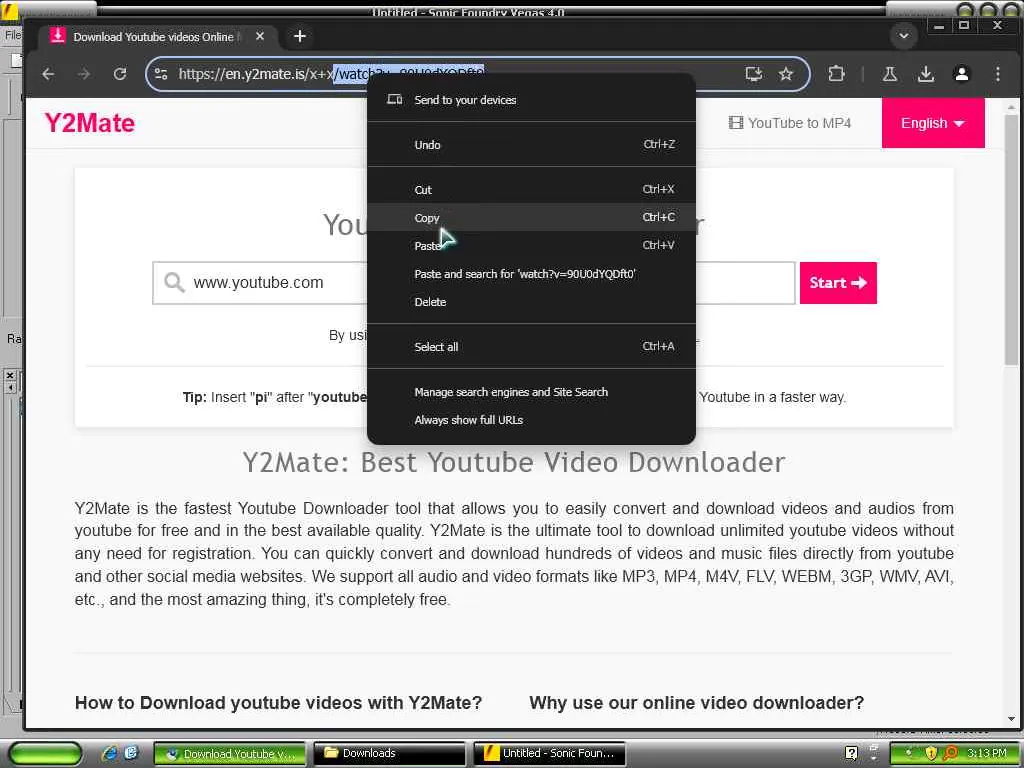Viewport: 1024px width, 768px height.
Task: Open Manage search engines and Site Search
Action: (x=531, y=392)
